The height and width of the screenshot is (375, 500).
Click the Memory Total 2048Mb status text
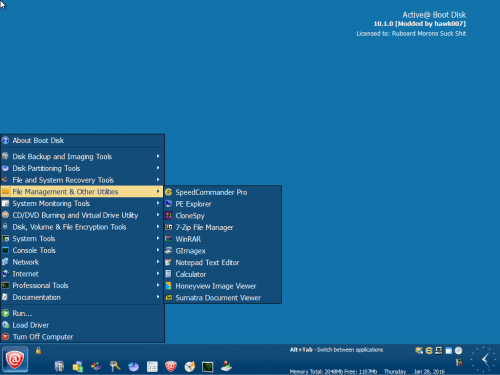[333, 371]
